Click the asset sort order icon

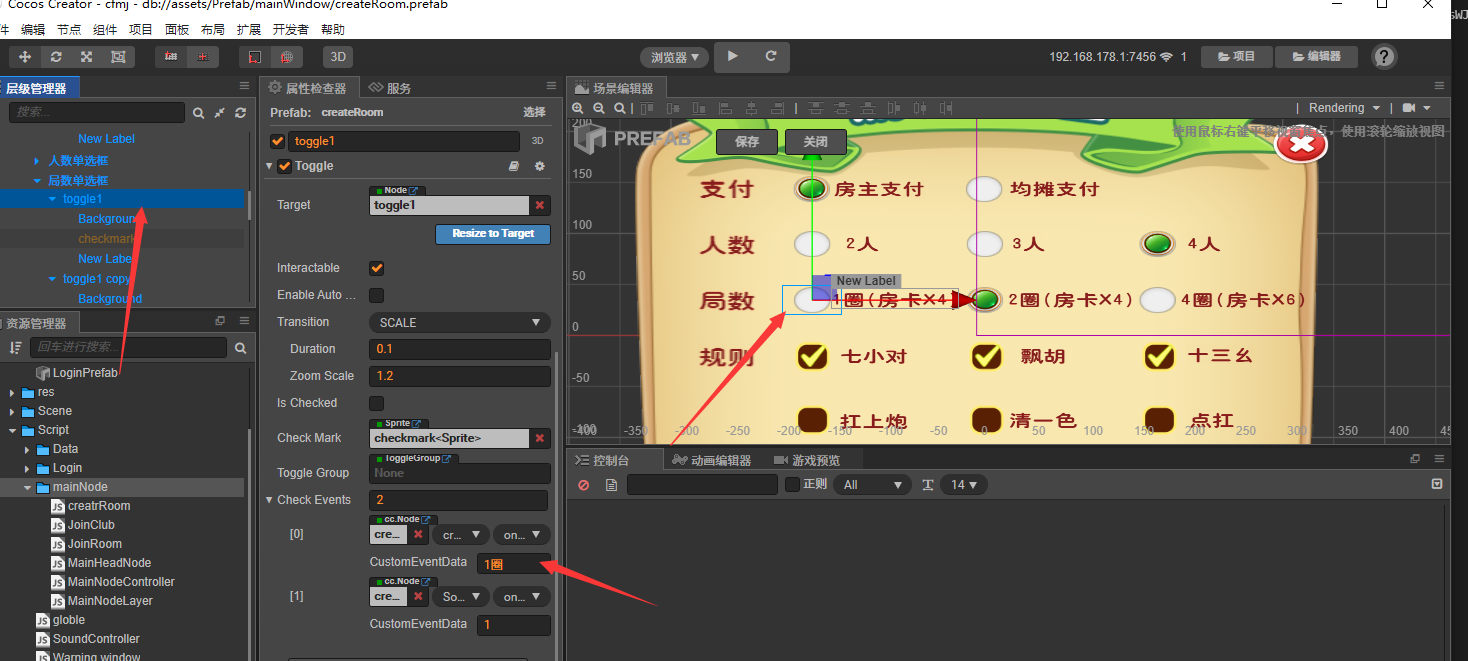15,348
